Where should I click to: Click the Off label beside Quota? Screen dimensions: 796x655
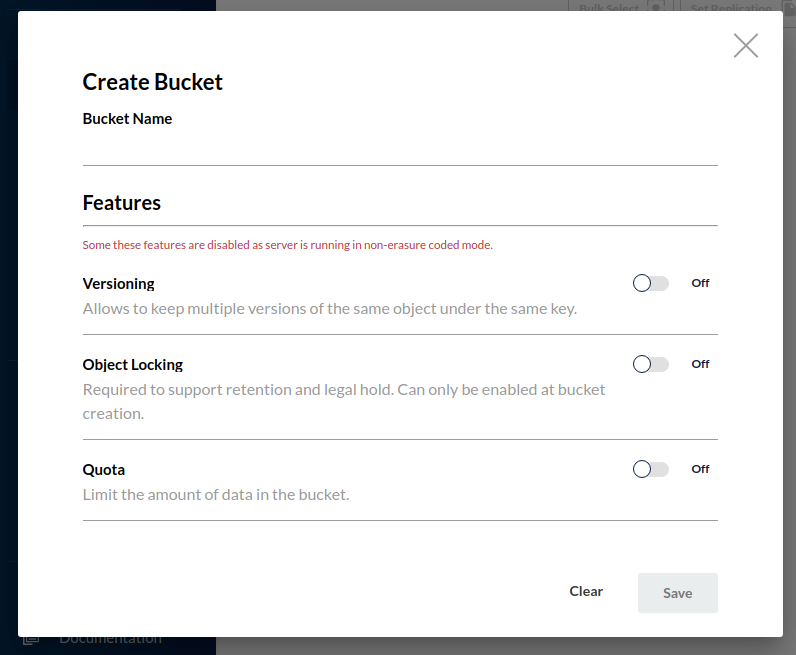click(700, 469)
